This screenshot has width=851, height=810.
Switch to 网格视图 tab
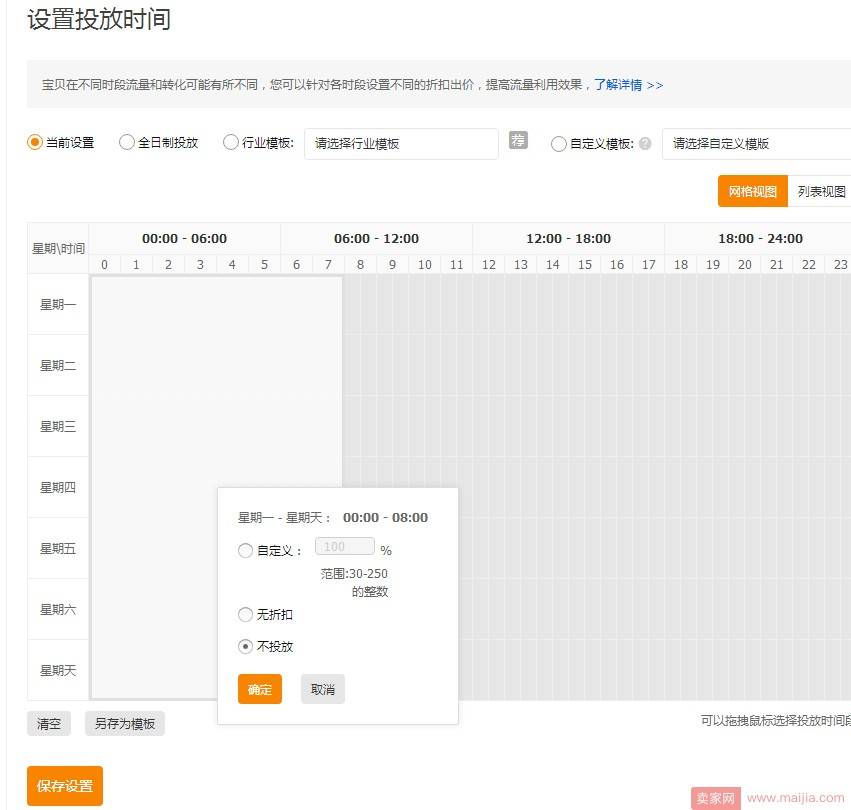pyautogui.click(x=752, y=191)
